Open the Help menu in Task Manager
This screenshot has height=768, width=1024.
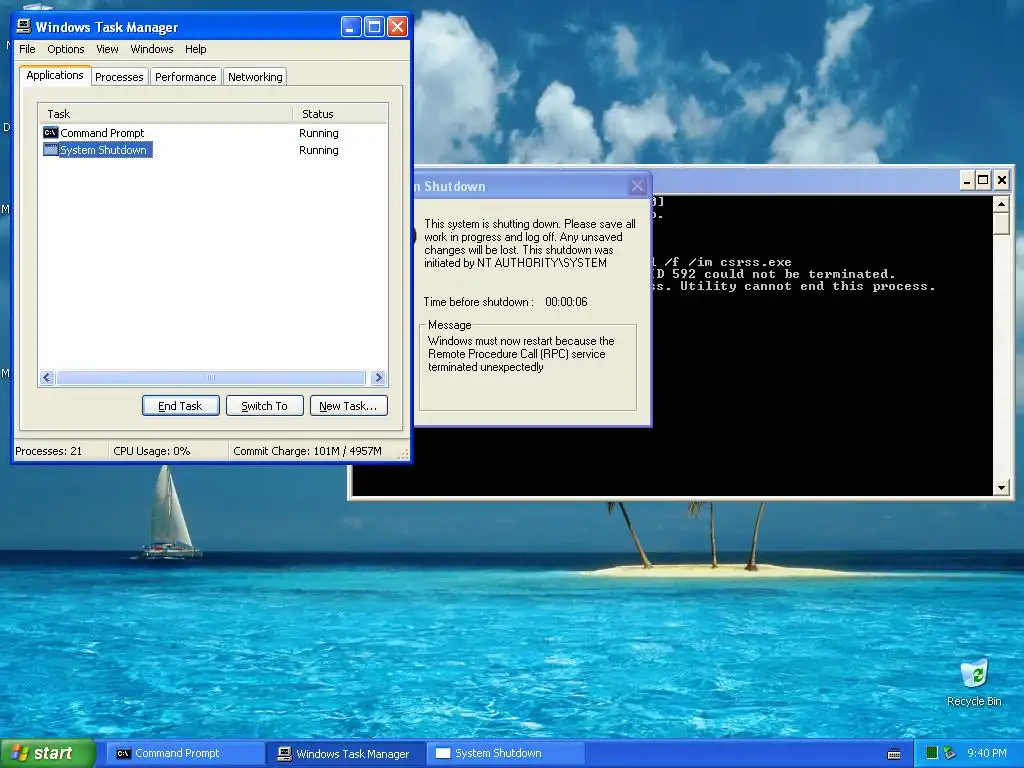tap(195, 49)
